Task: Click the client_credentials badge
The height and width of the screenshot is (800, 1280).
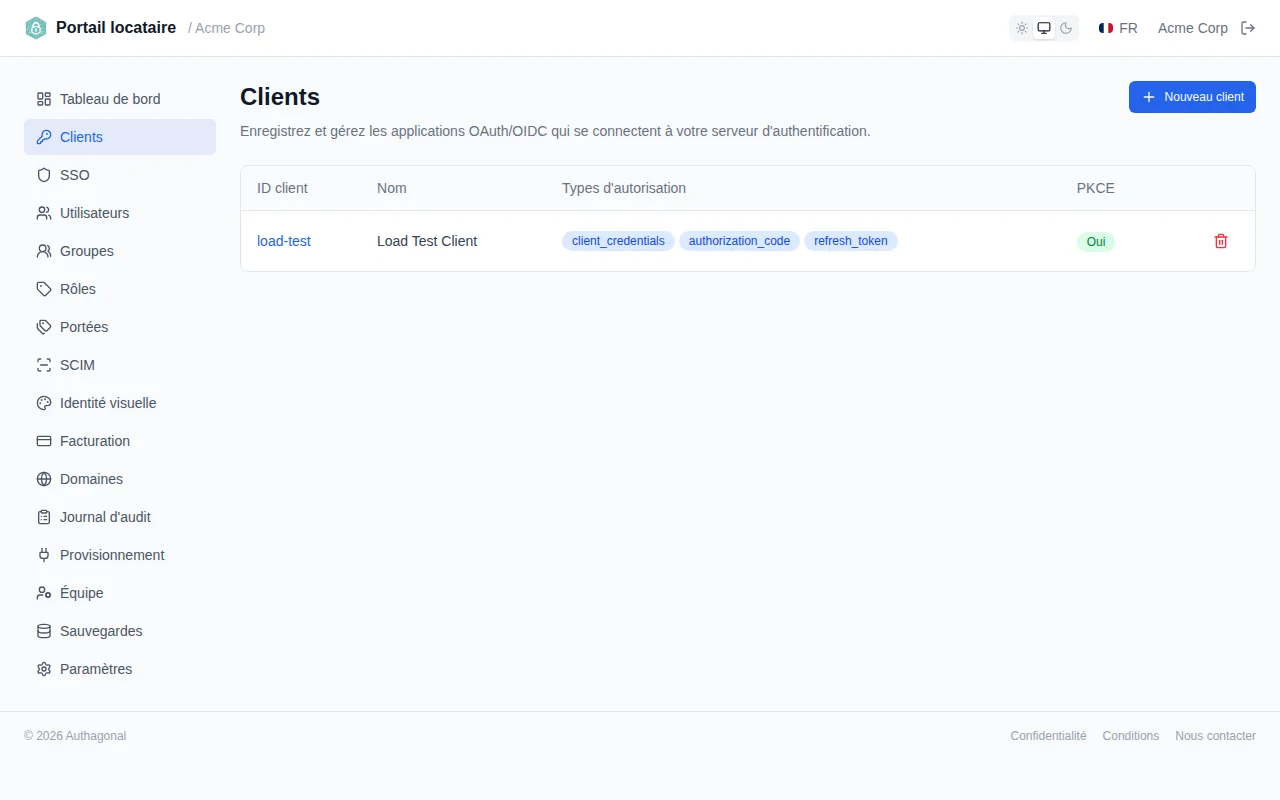Action: (x=618, y=241)
